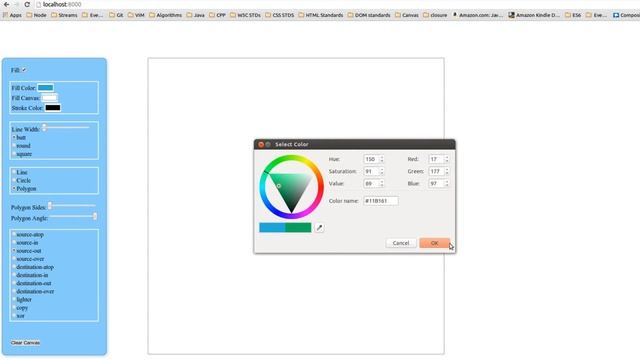The height and width of the screenshot is (360, 640).
Task: Select the butt line cap option
Action: click(x=14, y=137)
